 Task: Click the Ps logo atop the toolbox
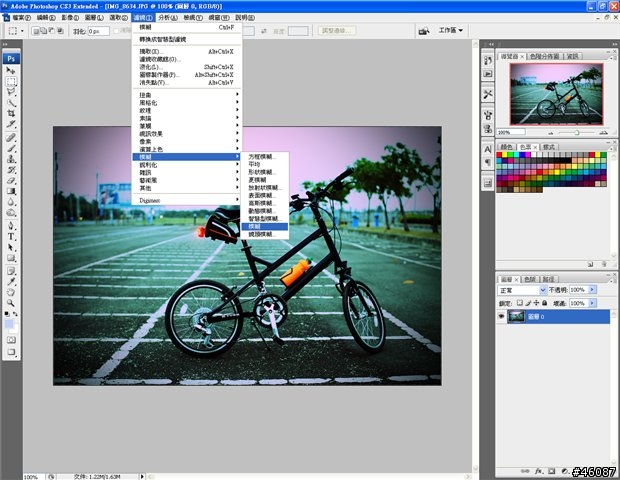[11, 59]
